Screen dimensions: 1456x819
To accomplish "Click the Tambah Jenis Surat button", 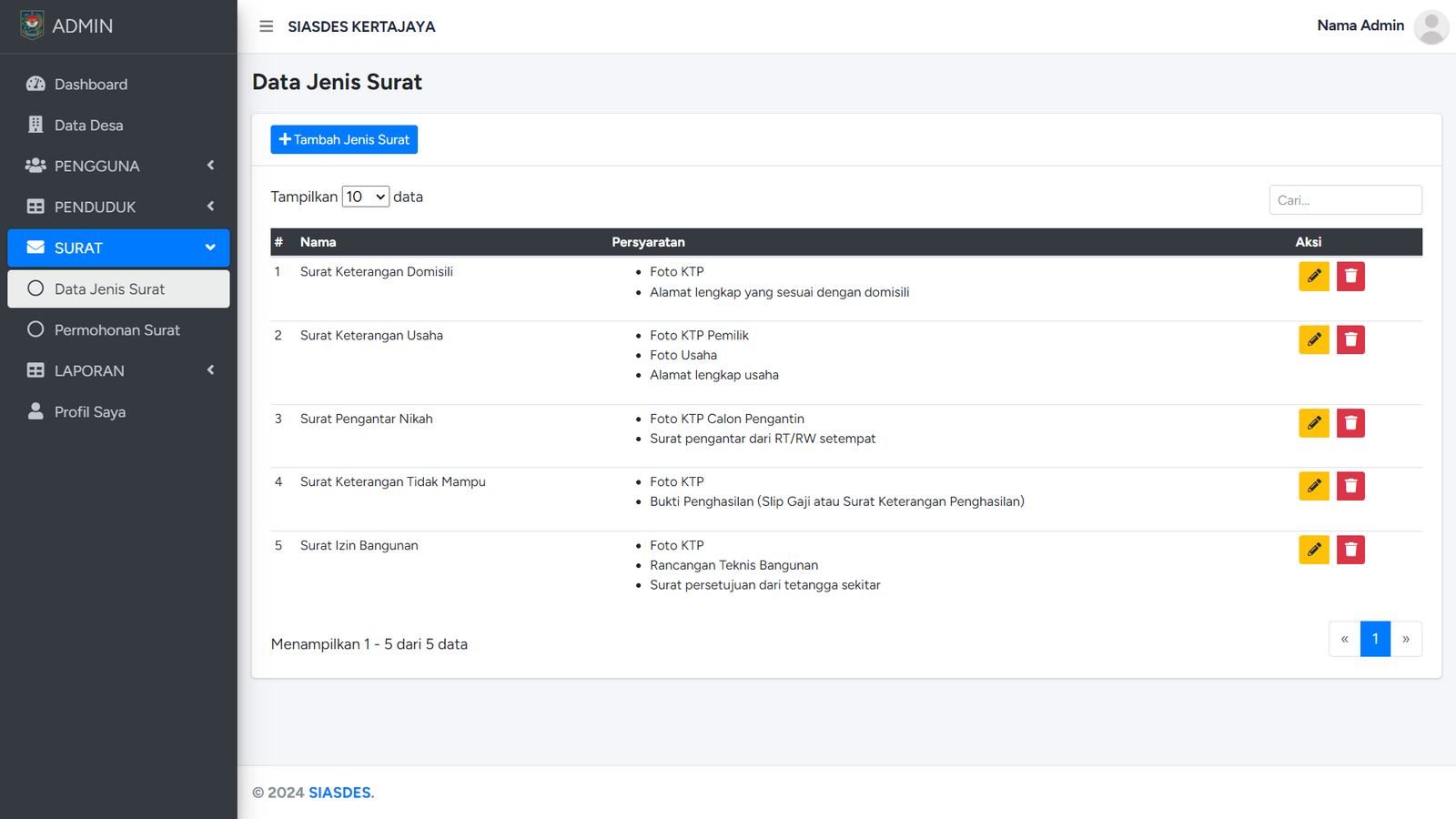I will [x=344, y=139].
